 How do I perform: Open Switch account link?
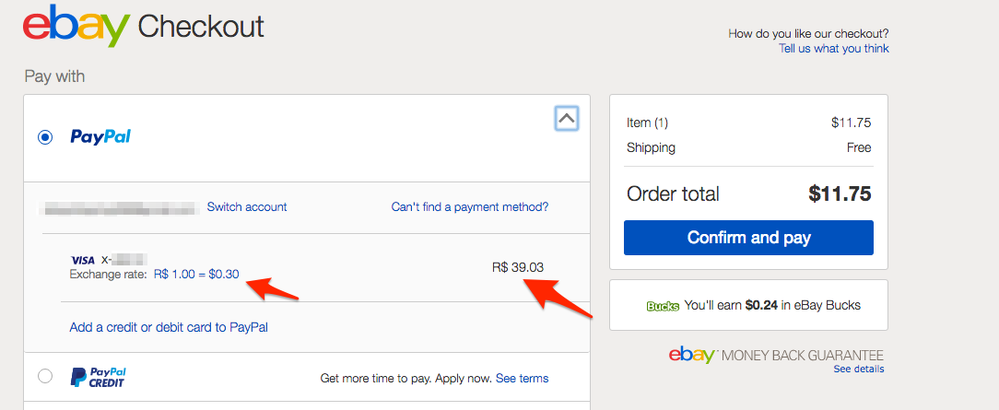(x=247, y=207)
